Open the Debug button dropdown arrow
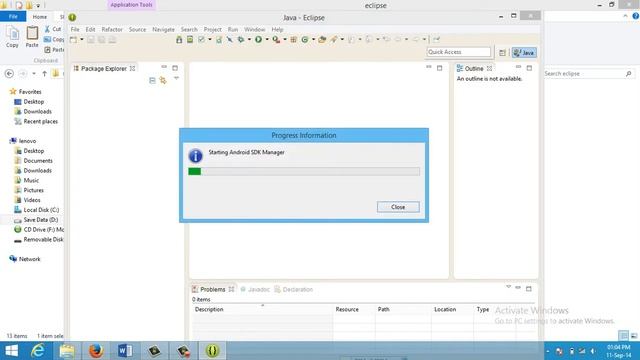 [249, 40]
